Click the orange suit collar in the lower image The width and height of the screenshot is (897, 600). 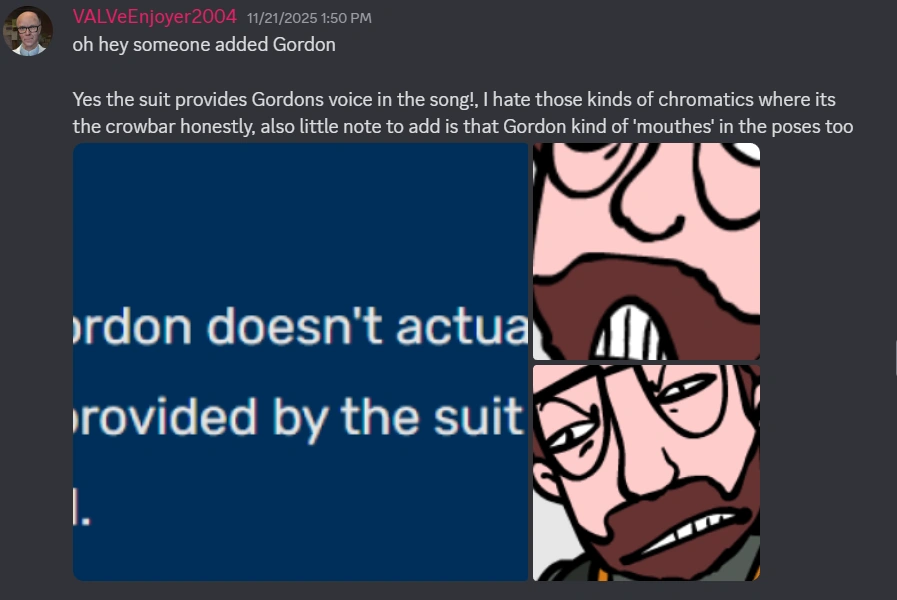click(602, 574)
